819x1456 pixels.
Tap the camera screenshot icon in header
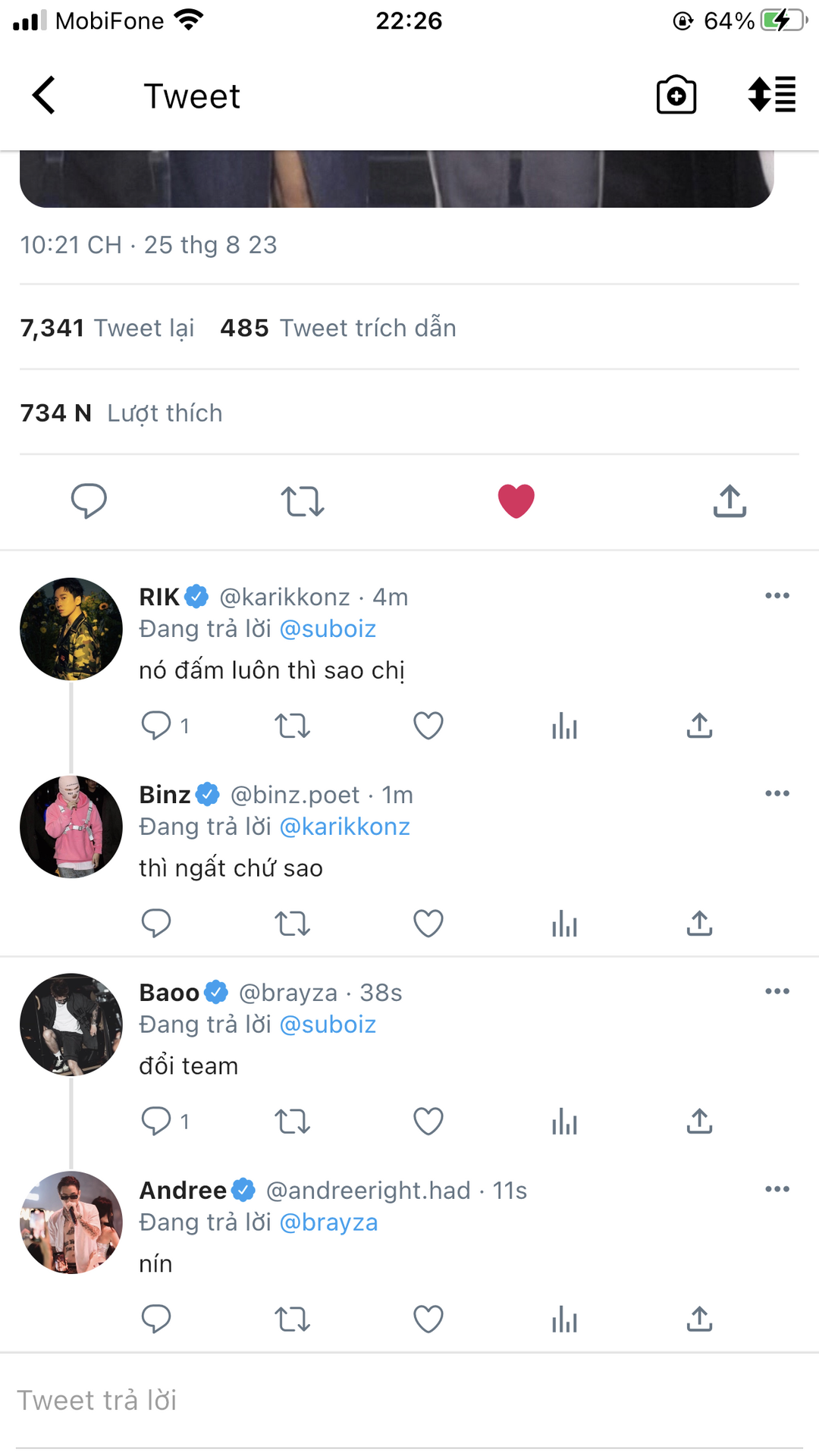(x=676, y=96)
